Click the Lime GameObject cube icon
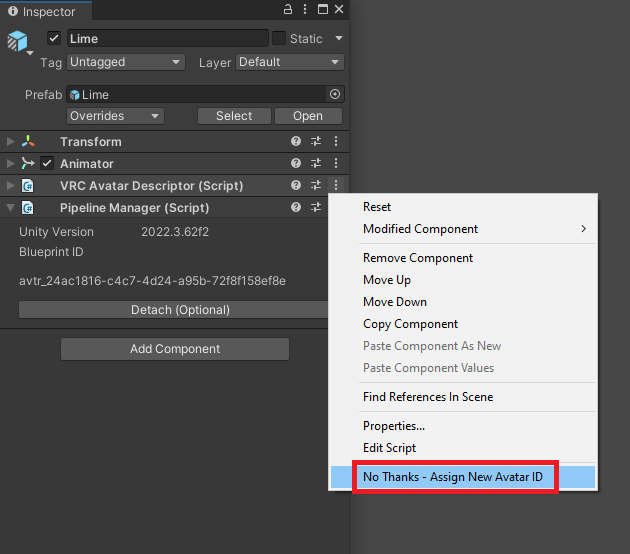 click(x=18, y=41)
